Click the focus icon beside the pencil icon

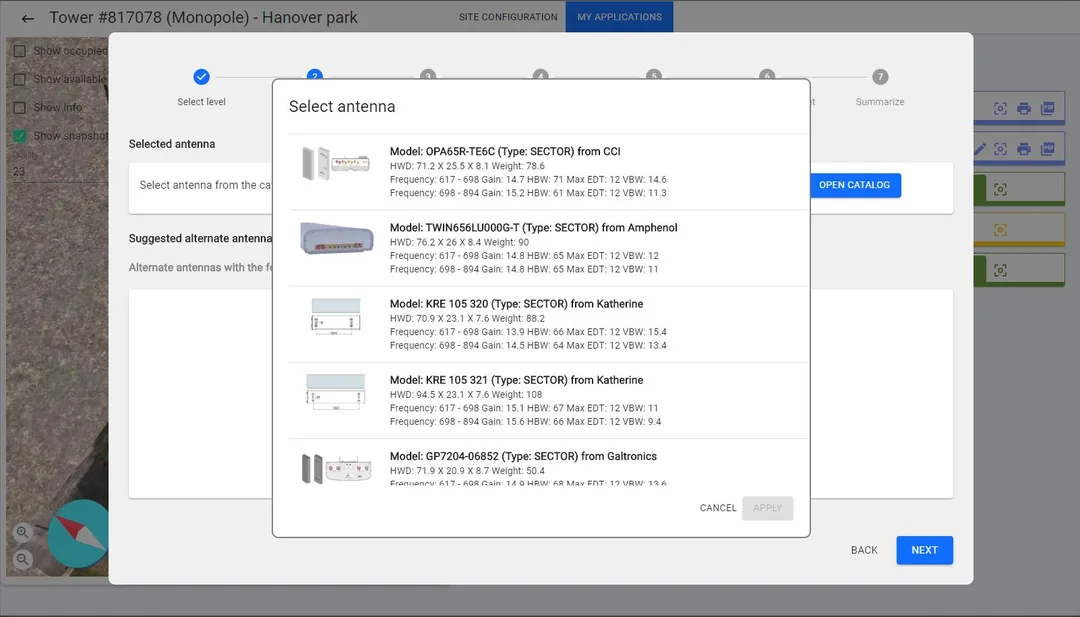click(x=1000, y=149)
